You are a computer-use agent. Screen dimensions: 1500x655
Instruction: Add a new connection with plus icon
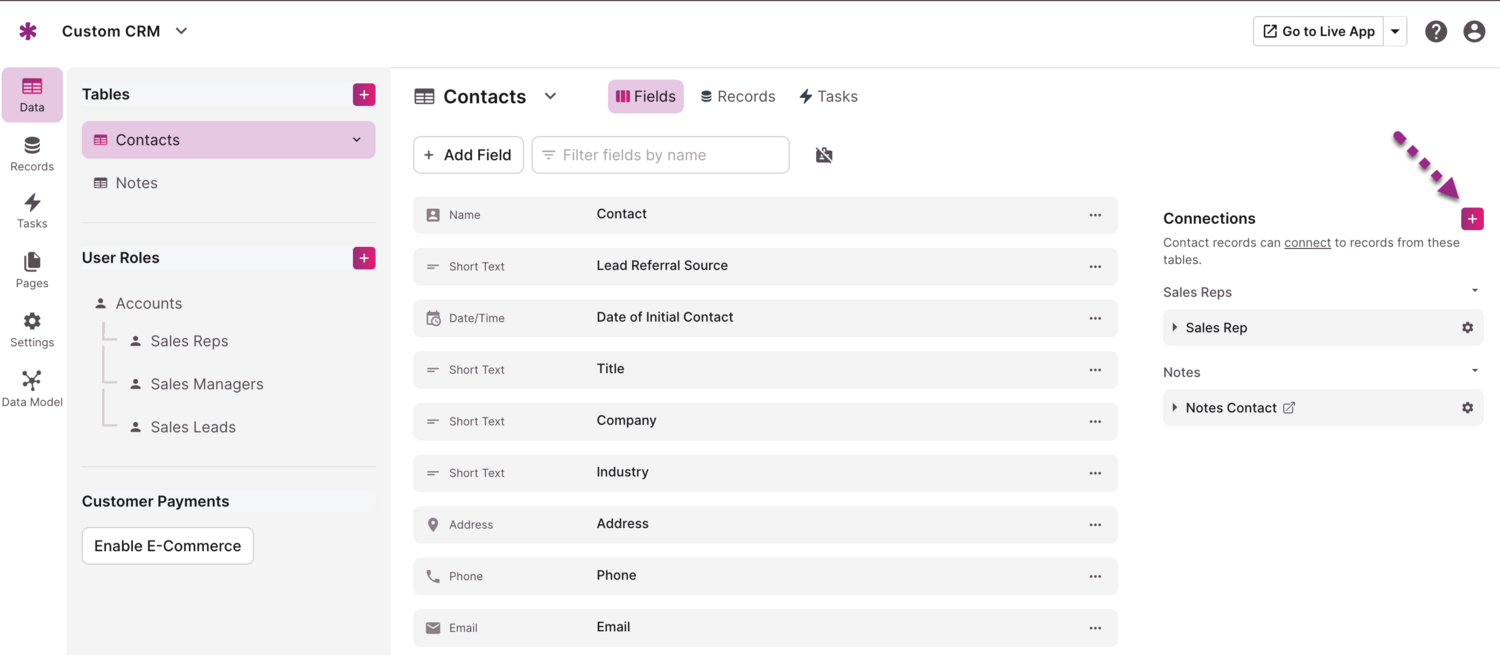(x=1472, y=219)
